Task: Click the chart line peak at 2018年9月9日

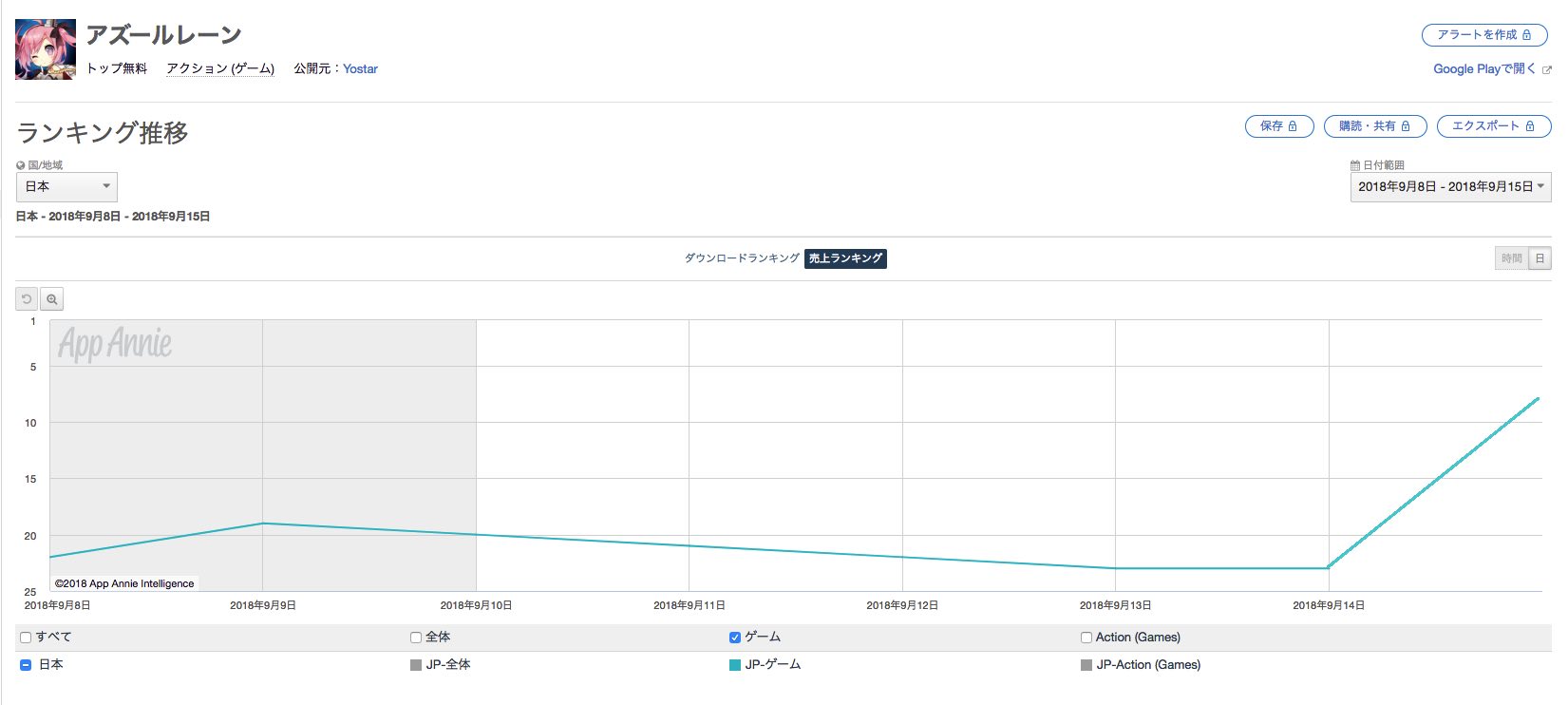Action: click(263, 524)
